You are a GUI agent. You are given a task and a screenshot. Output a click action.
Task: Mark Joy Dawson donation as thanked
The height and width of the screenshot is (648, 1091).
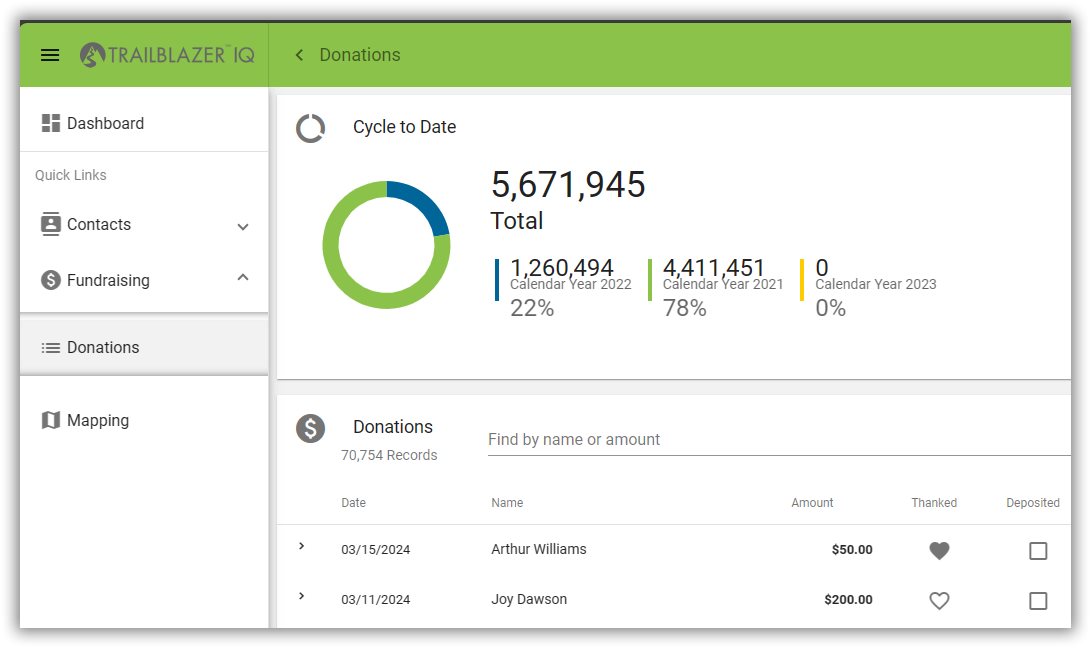939,601
